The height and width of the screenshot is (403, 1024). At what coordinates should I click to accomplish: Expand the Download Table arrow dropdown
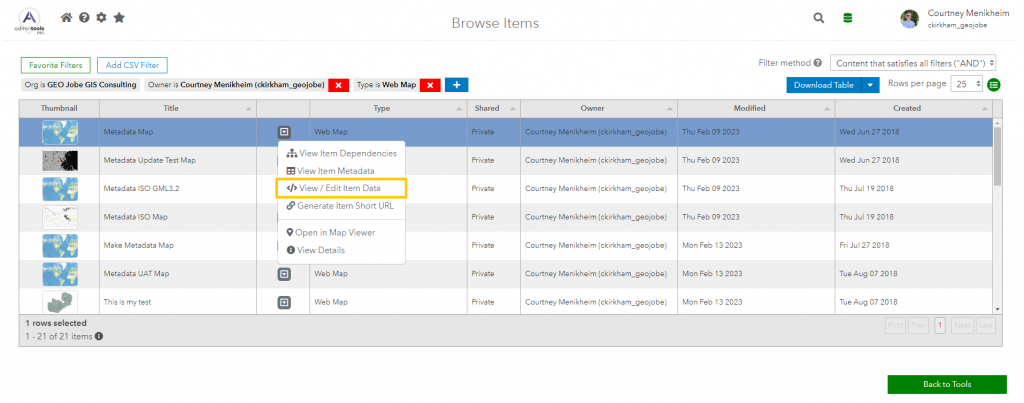click(x=870, y=85)
